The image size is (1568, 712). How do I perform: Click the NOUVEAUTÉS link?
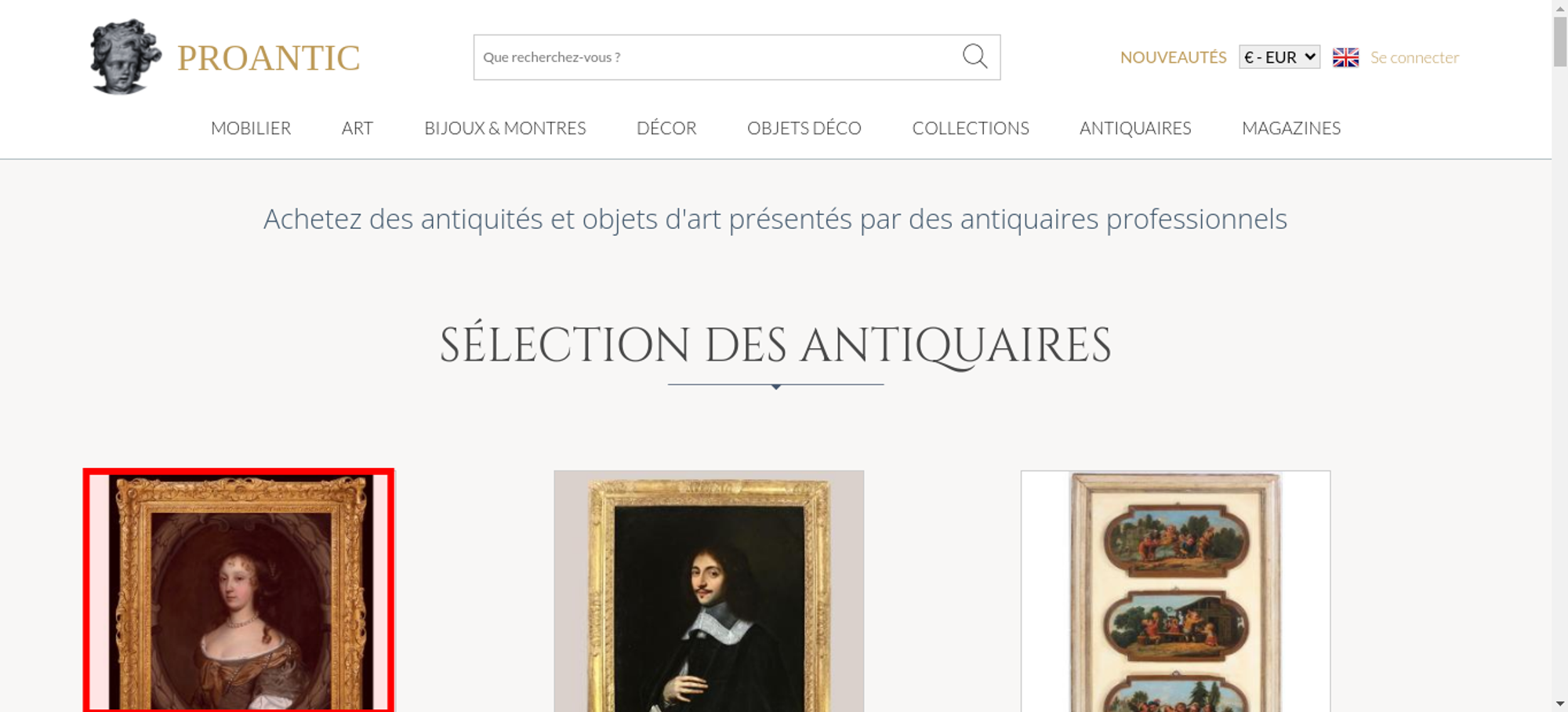(1173, 57)
